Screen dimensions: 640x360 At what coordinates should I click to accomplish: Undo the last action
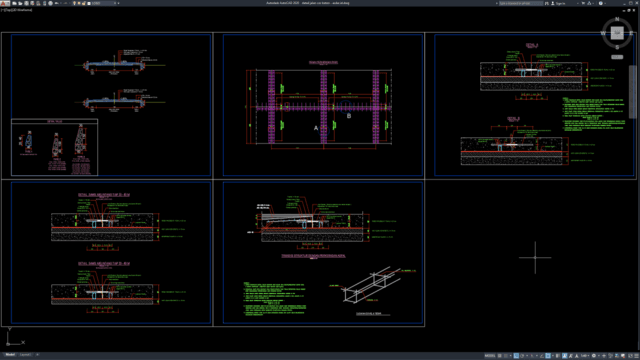point(57,3)
